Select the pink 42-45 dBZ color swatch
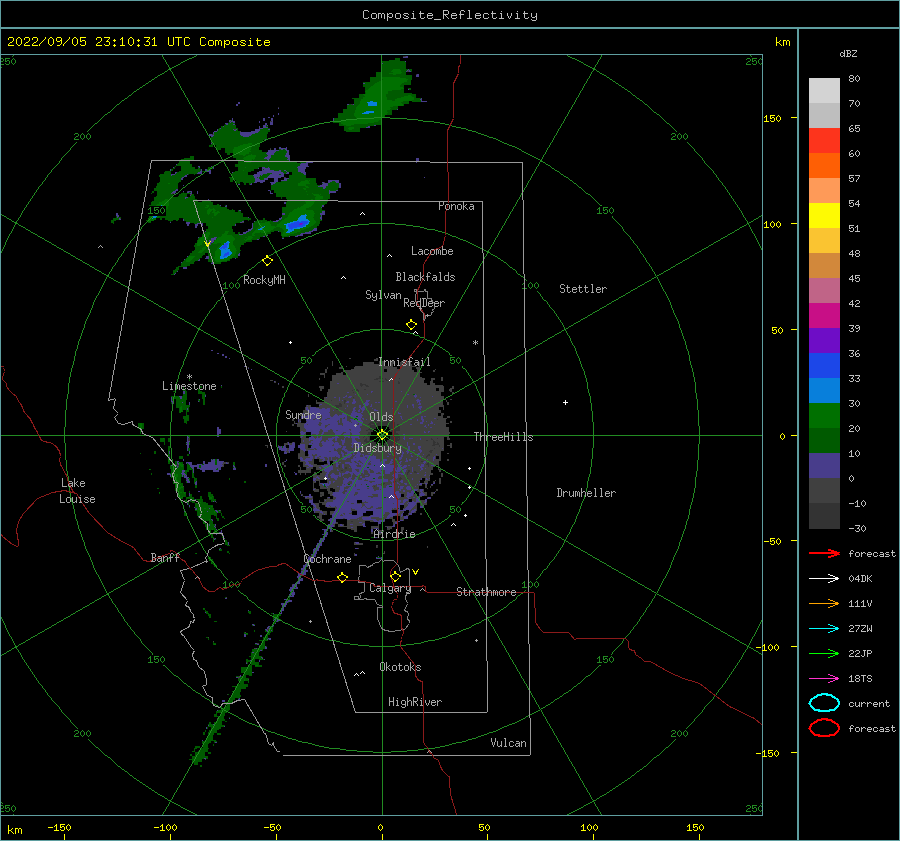900x841 pixels. tap(824, 290)
